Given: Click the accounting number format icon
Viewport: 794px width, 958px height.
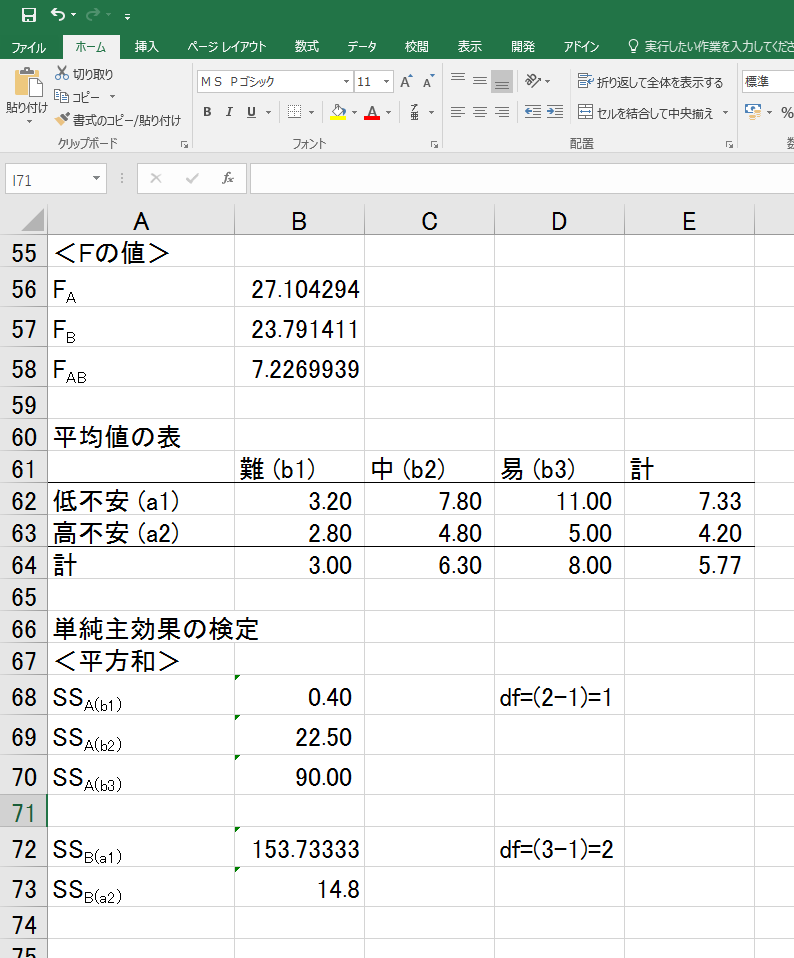Looking at the screenshot, I should coord(753,112).
